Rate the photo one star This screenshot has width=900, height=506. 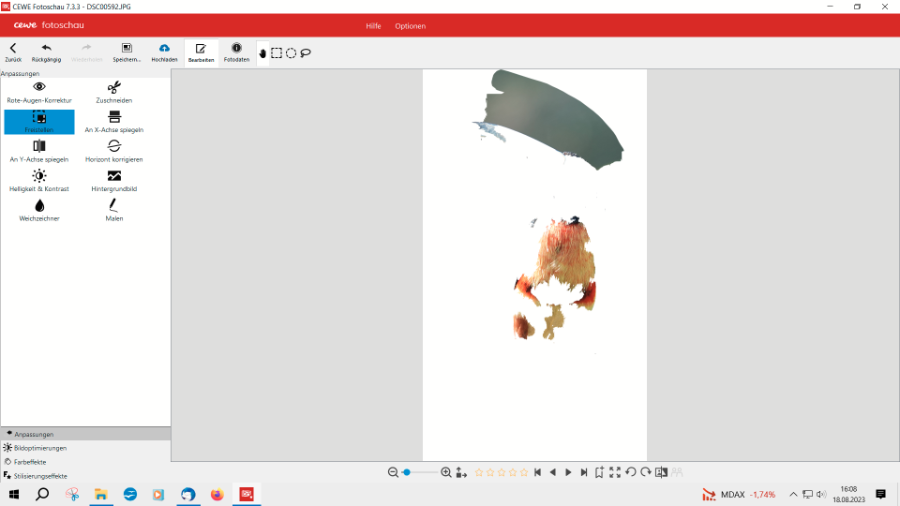click(479, 472)
